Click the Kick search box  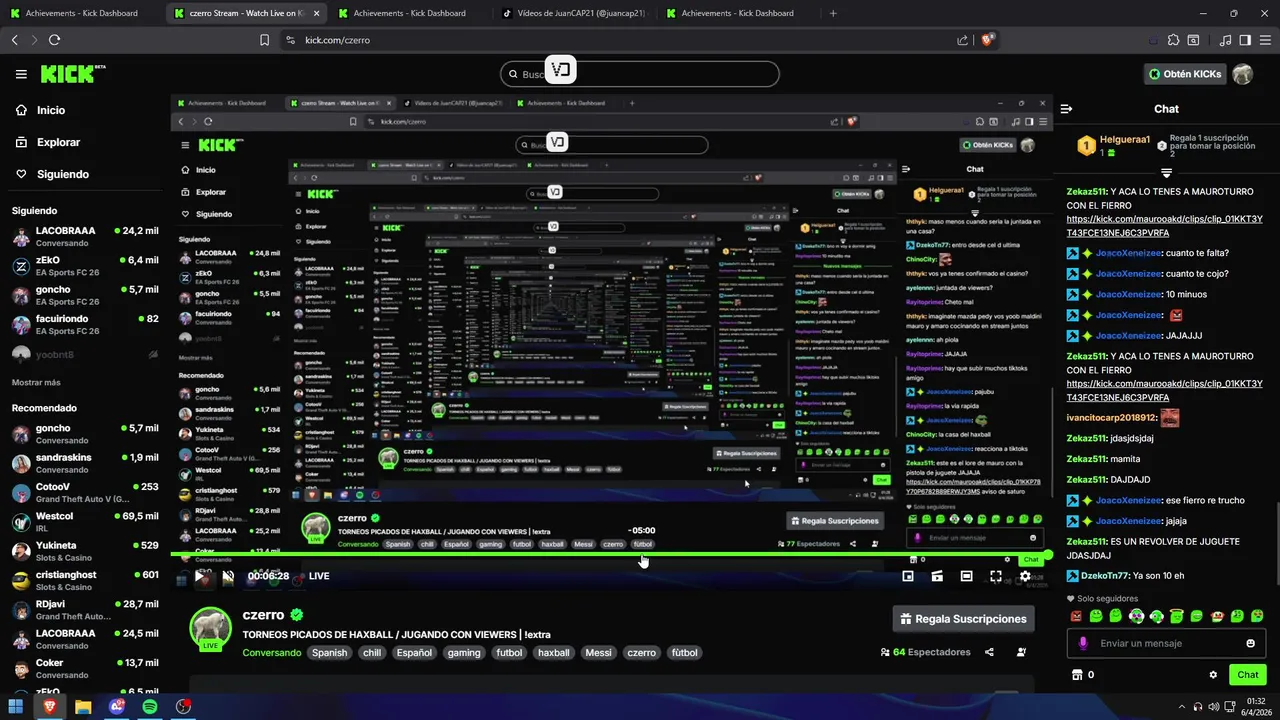tap(640, 74)
